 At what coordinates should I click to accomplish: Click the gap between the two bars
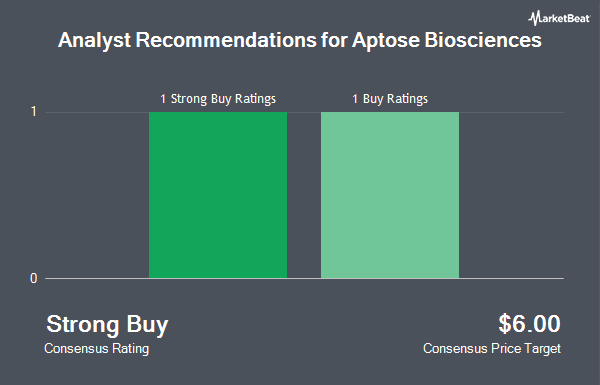[304, 195]
